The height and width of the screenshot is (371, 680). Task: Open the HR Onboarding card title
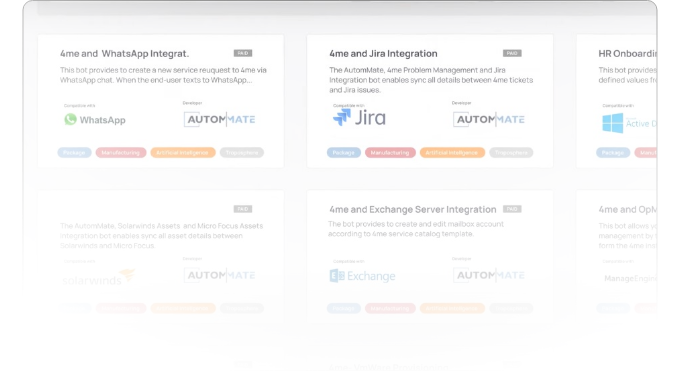[x=628, y=54]
